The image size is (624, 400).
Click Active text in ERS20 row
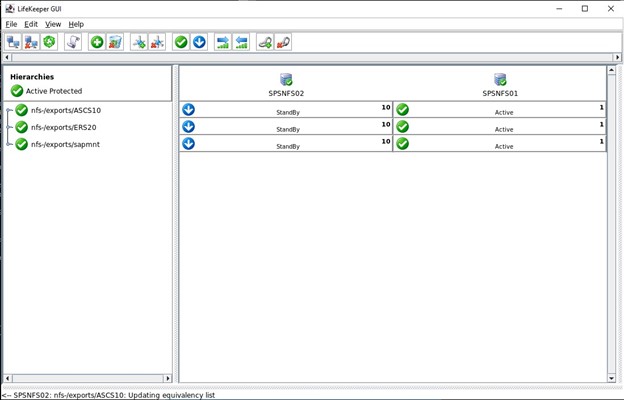click(x=504, y=130)
